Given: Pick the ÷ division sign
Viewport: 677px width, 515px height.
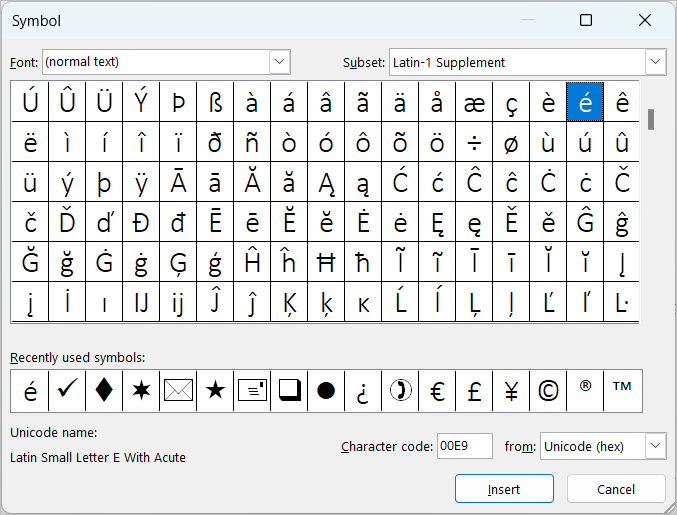Looking at the screenshot, I should tap(474, 142).
